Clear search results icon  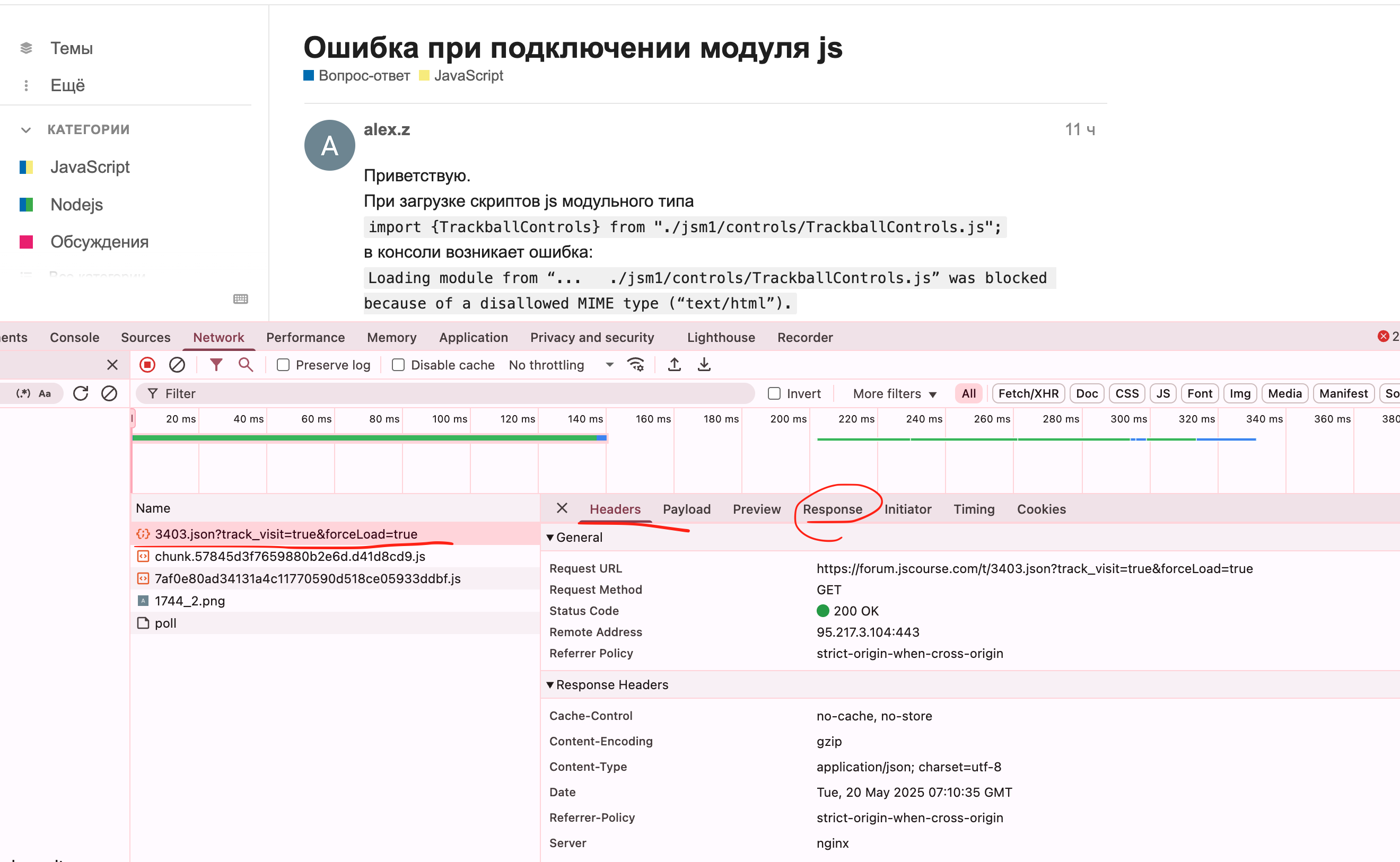point(109,393)
